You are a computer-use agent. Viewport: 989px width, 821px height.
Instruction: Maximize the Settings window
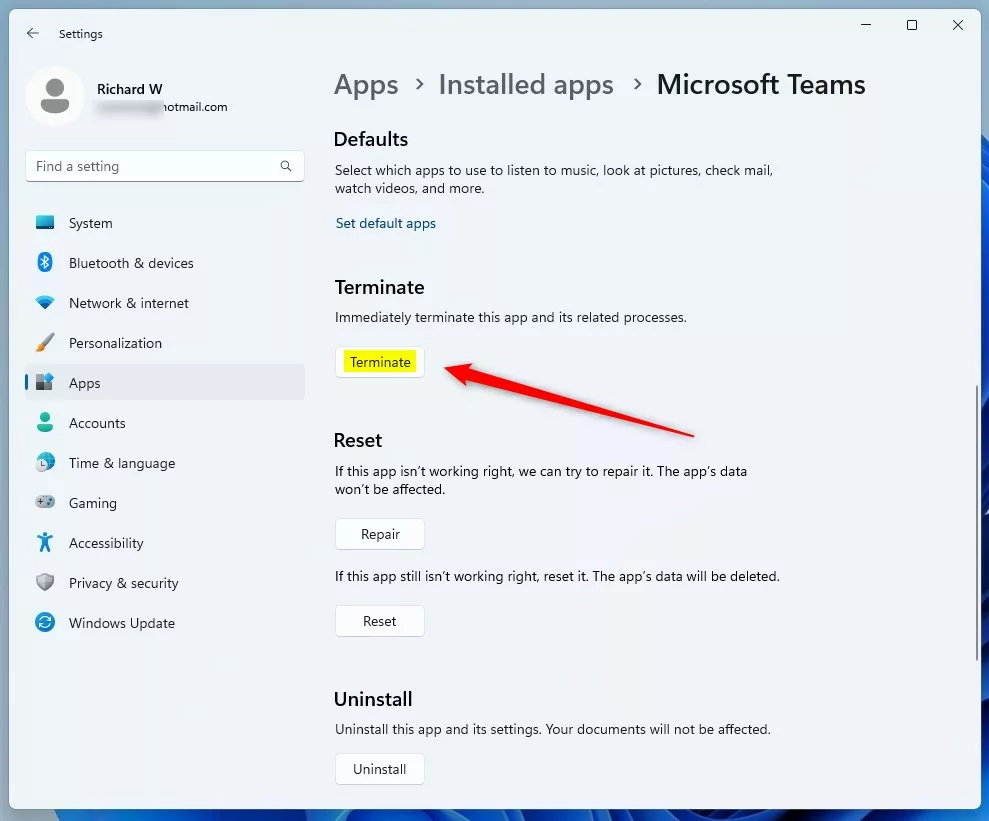point(912,25)
